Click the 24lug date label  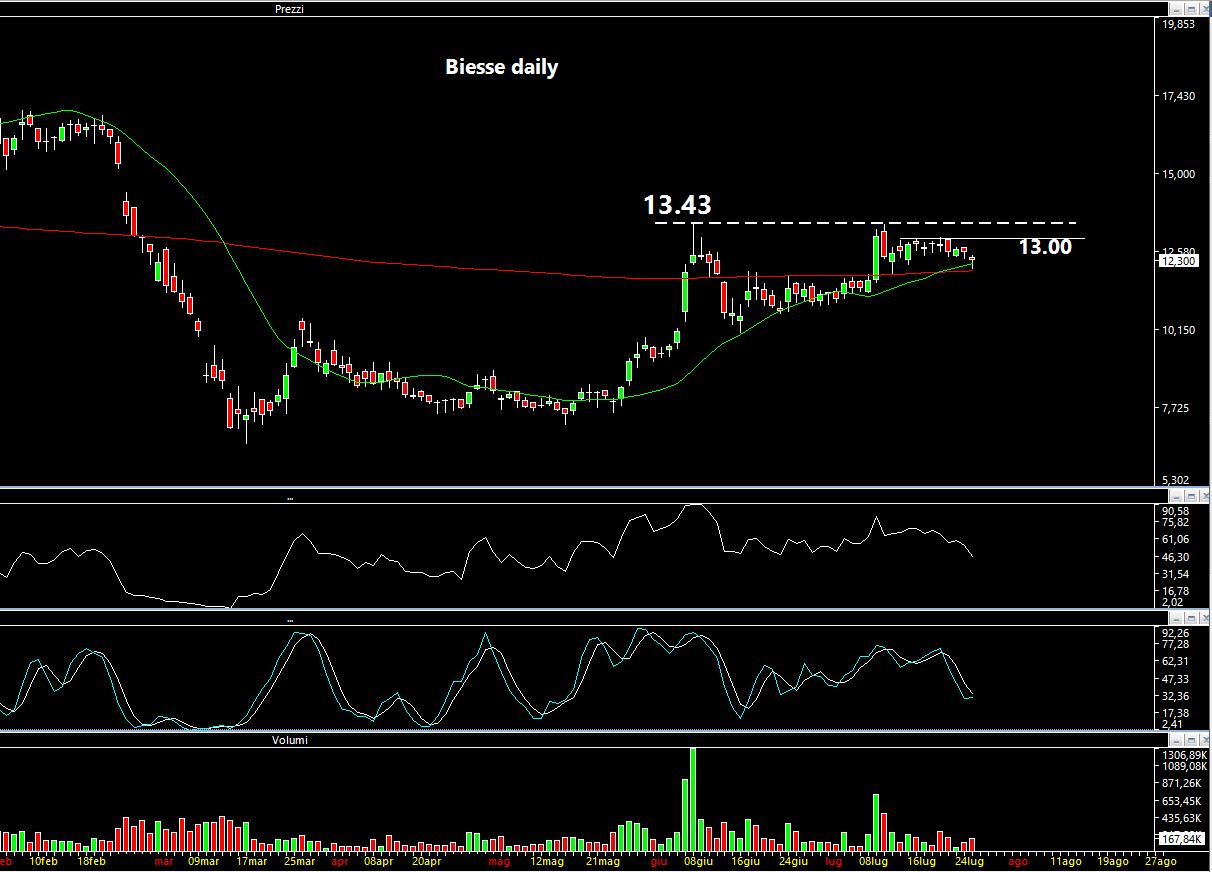[x=969, y=860]
